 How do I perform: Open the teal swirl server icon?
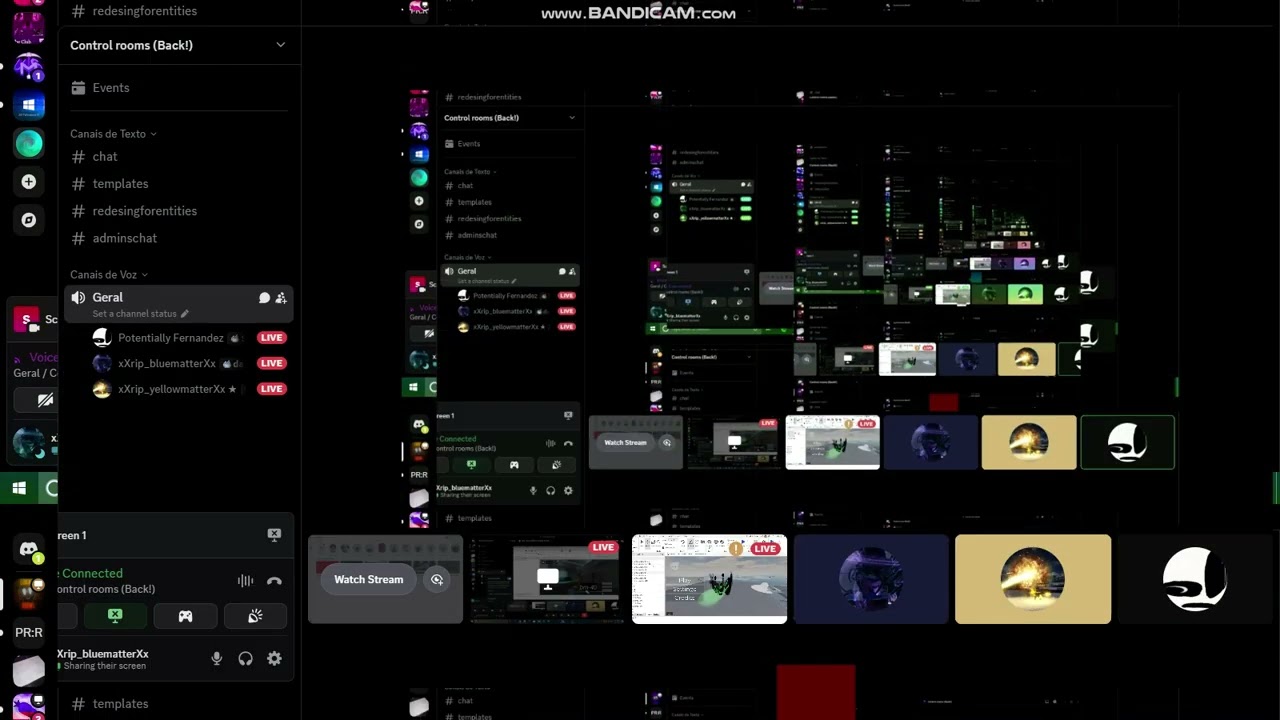[x=28, y=144]
